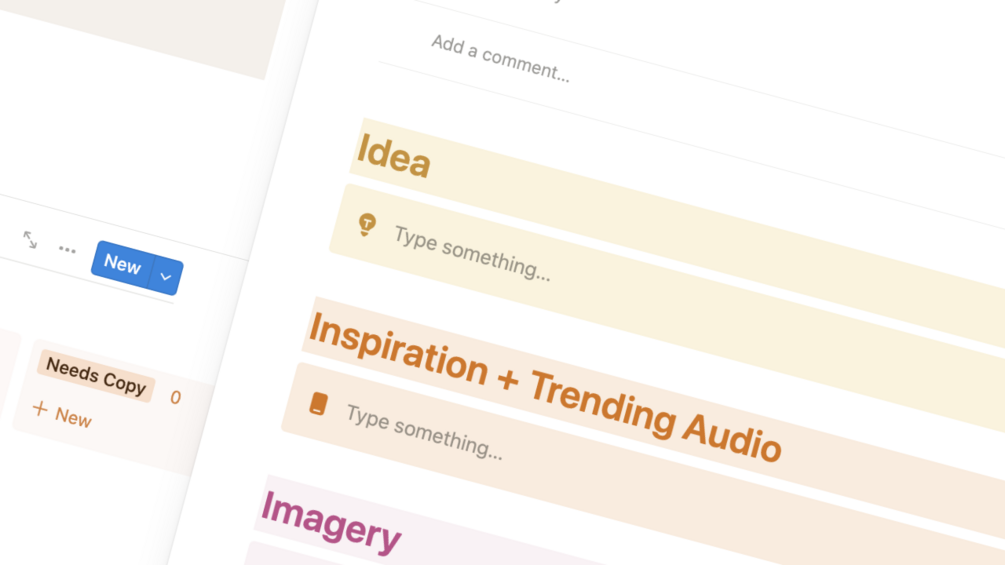Select the Idea heading
Viewport: 1005px width, 565px height.
394,156
